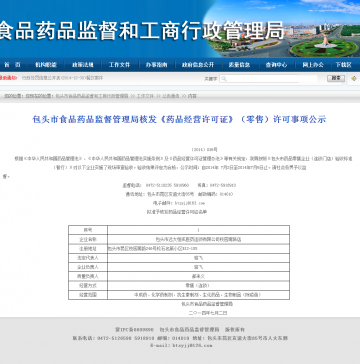360x364 pixels.
Task: Open the 公告通告 breadcrumb link
Action: coord(172,96)
